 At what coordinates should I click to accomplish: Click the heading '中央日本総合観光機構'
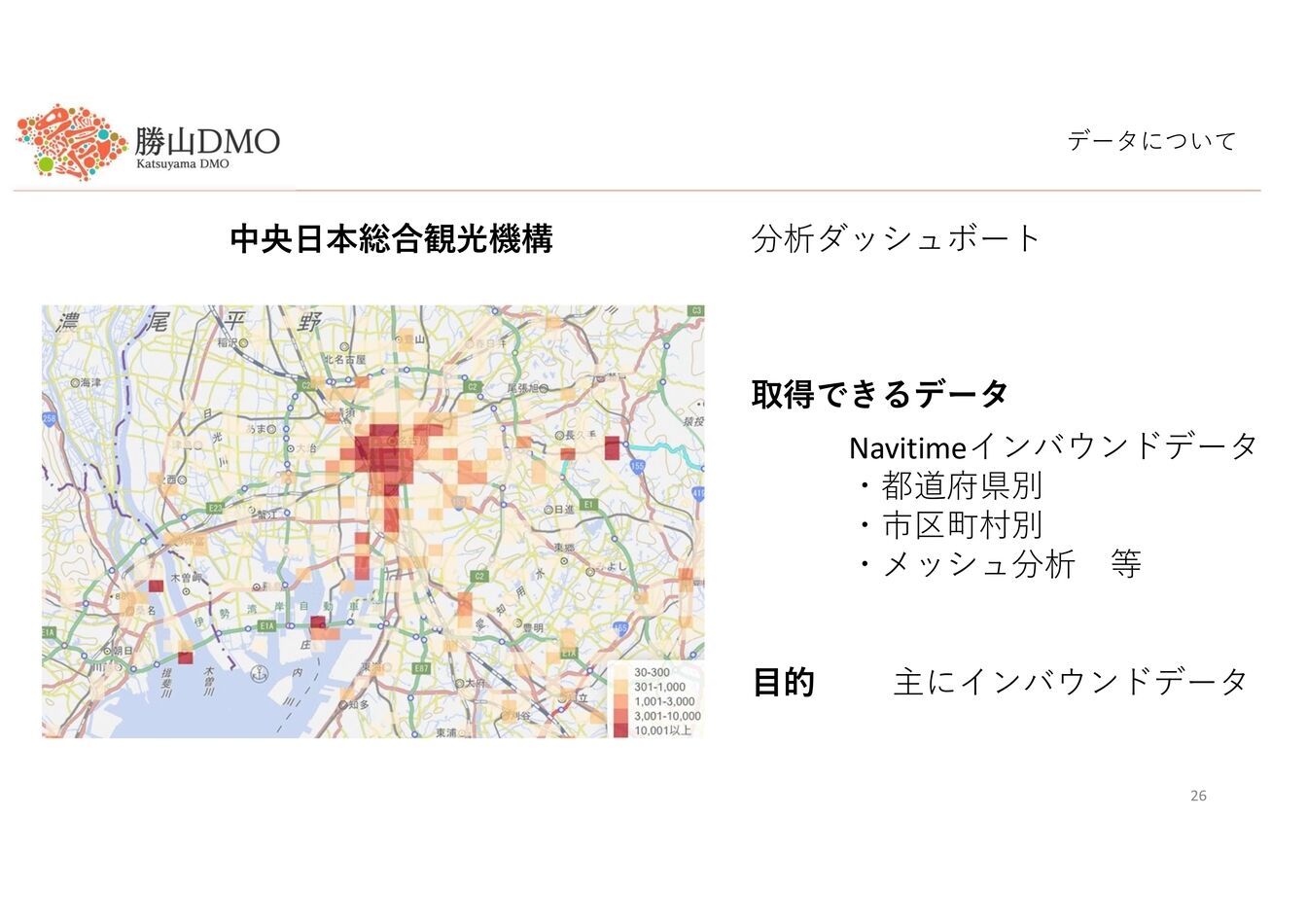pos(391,238)
